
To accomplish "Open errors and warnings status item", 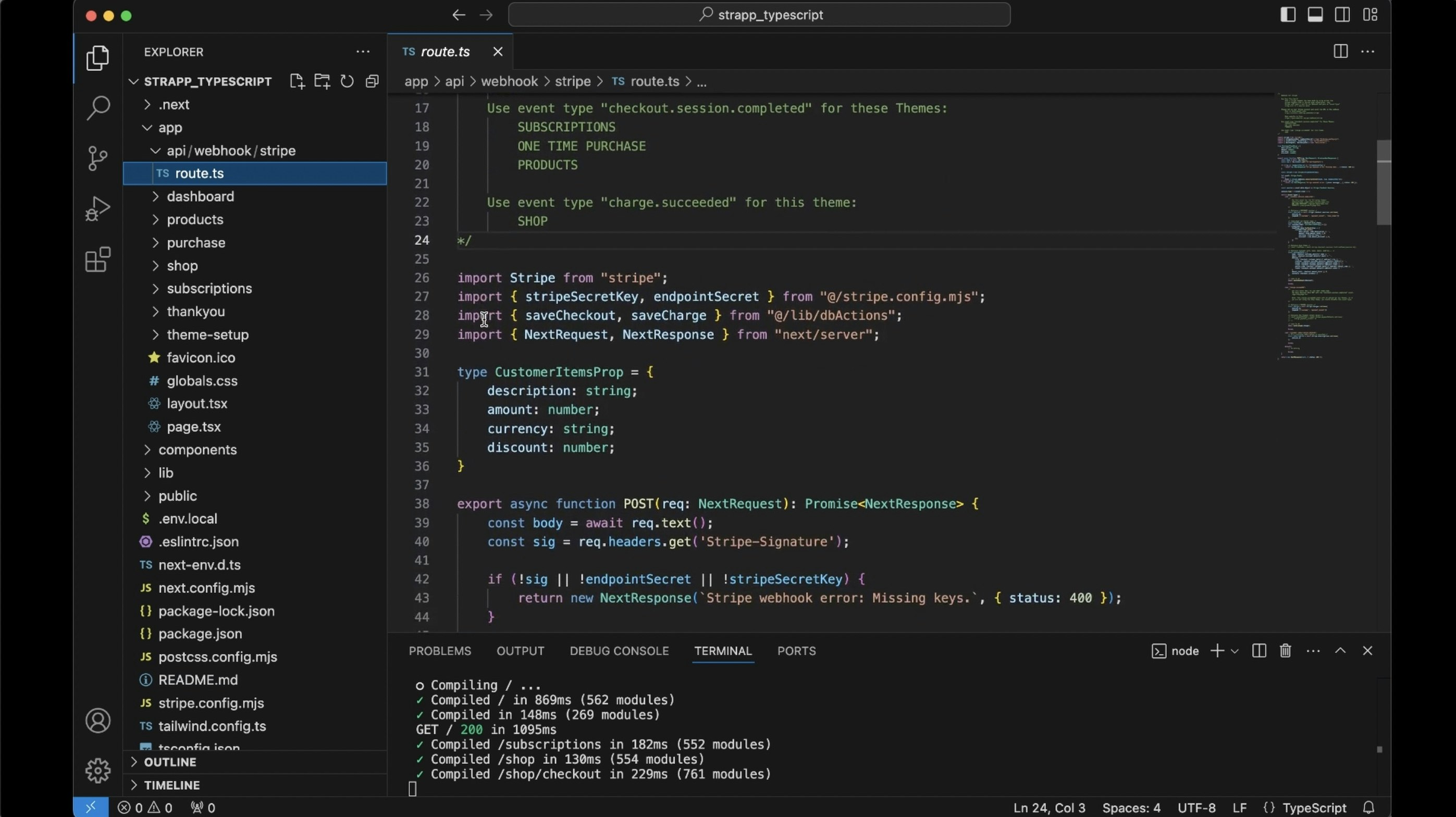I will click(x=145, y=808).
